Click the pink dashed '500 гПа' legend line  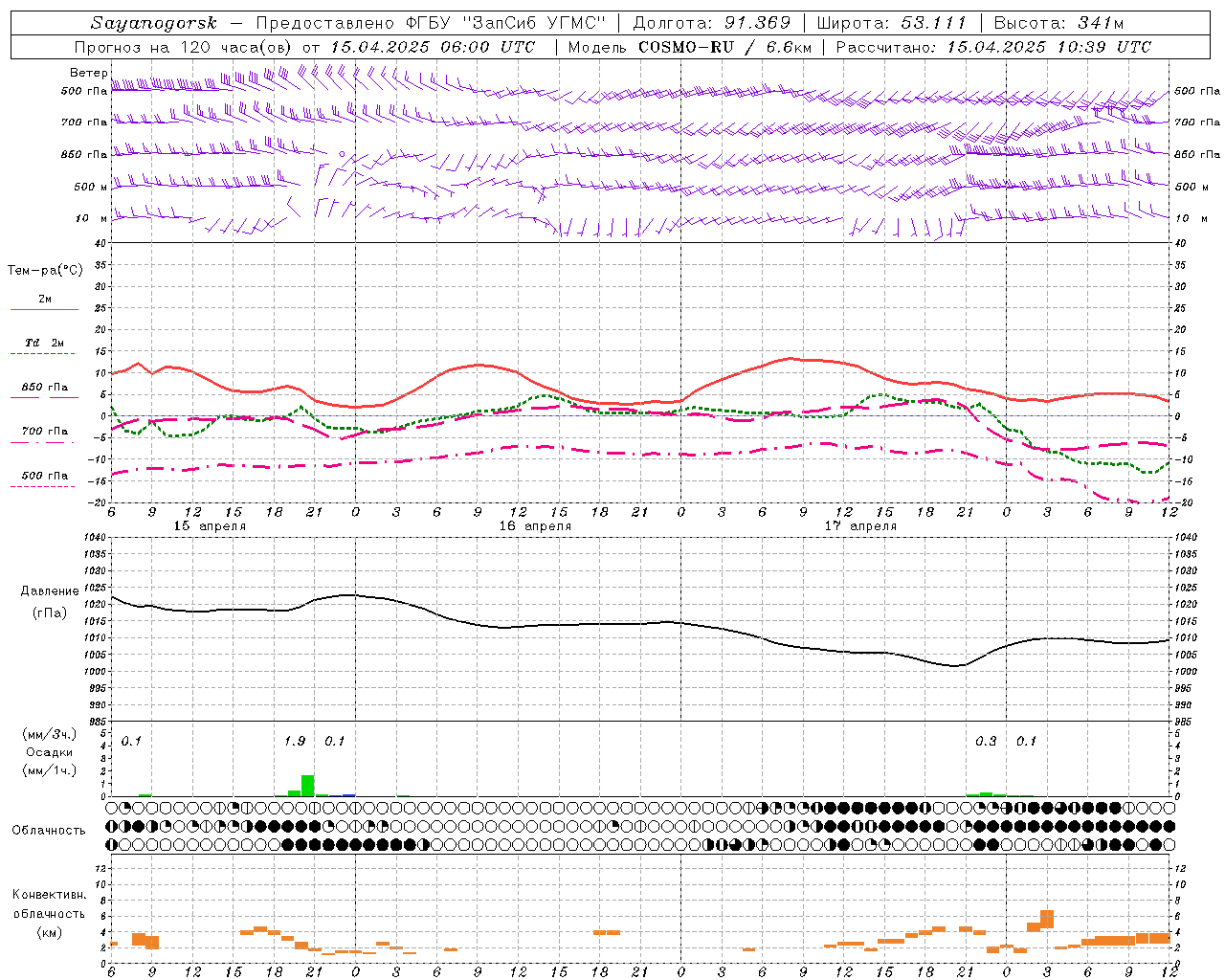click(x=43, y=486)
